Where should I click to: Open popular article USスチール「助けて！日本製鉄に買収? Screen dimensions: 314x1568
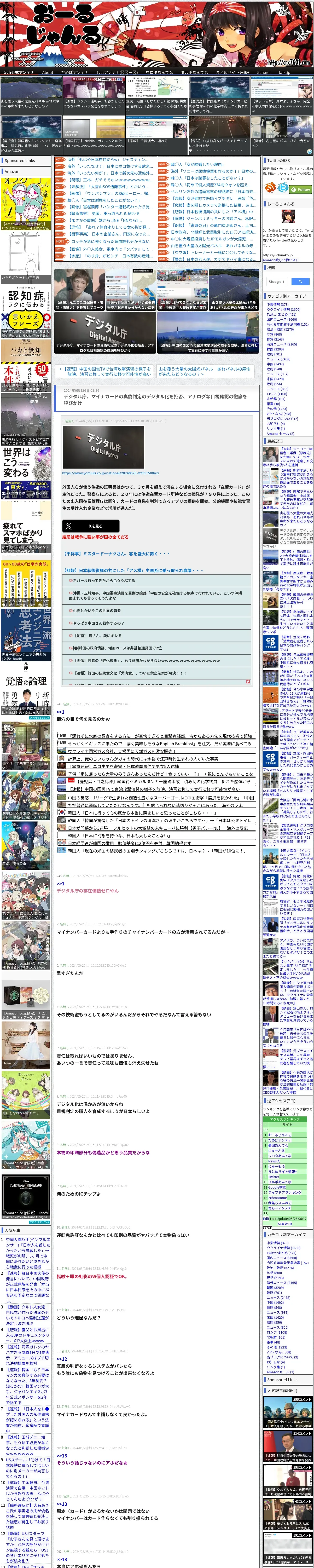27,1468
